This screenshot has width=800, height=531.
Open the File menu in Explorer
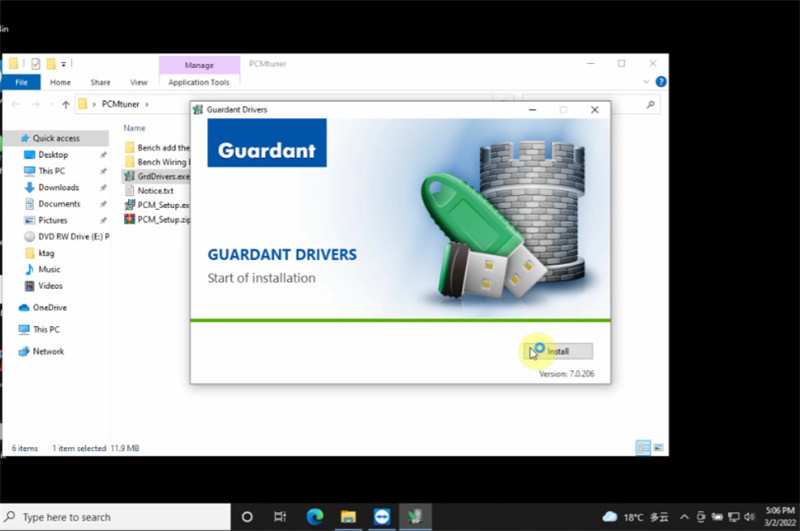[x=21, y=82]
